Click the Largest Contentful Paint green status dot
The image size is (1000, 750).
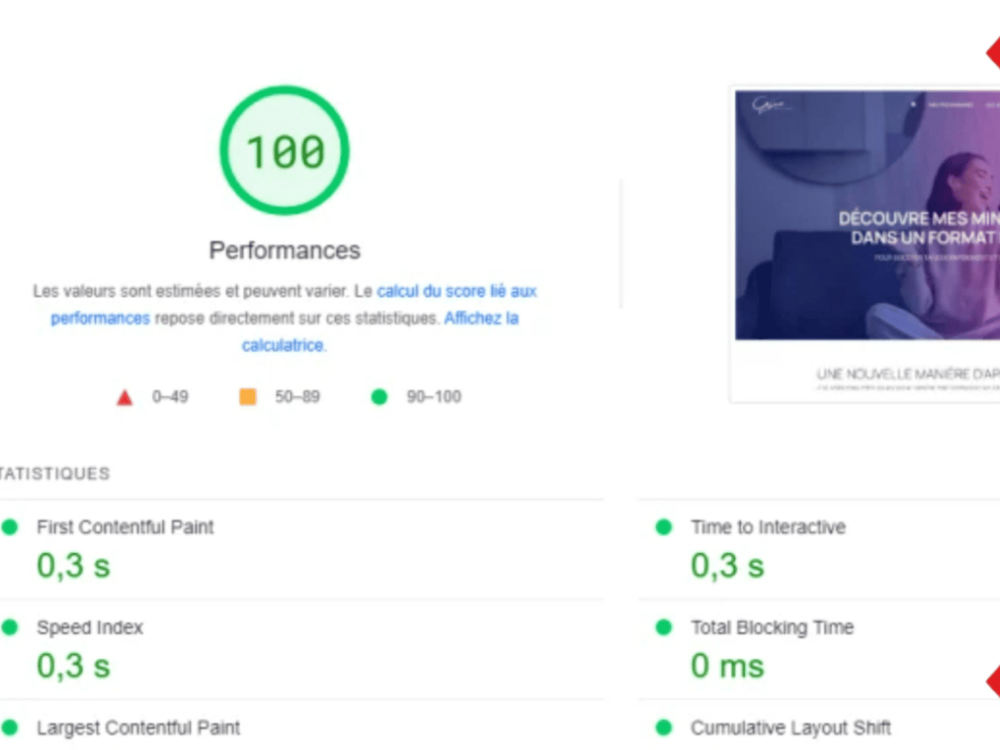pyautogui.click(x=10, y=728)
